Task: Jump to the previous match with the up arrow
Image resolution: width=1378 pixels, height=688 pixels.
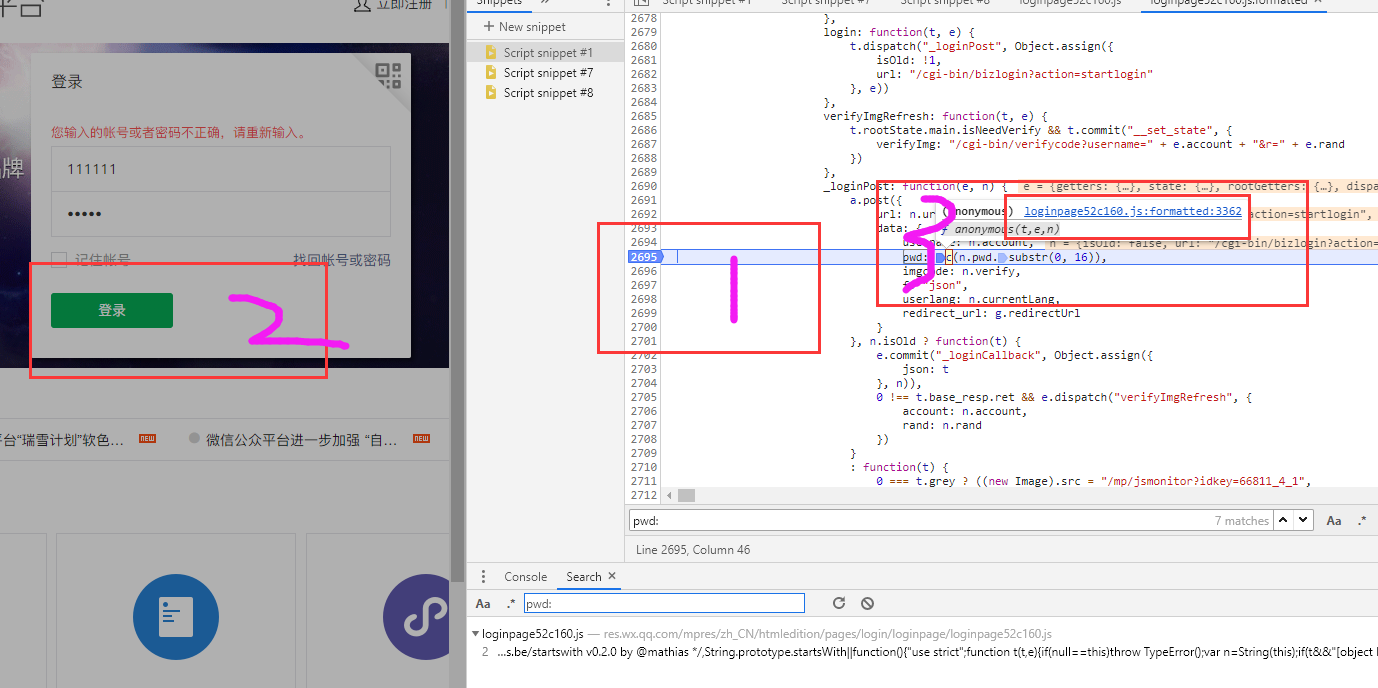Action: tap(1281, 520)
